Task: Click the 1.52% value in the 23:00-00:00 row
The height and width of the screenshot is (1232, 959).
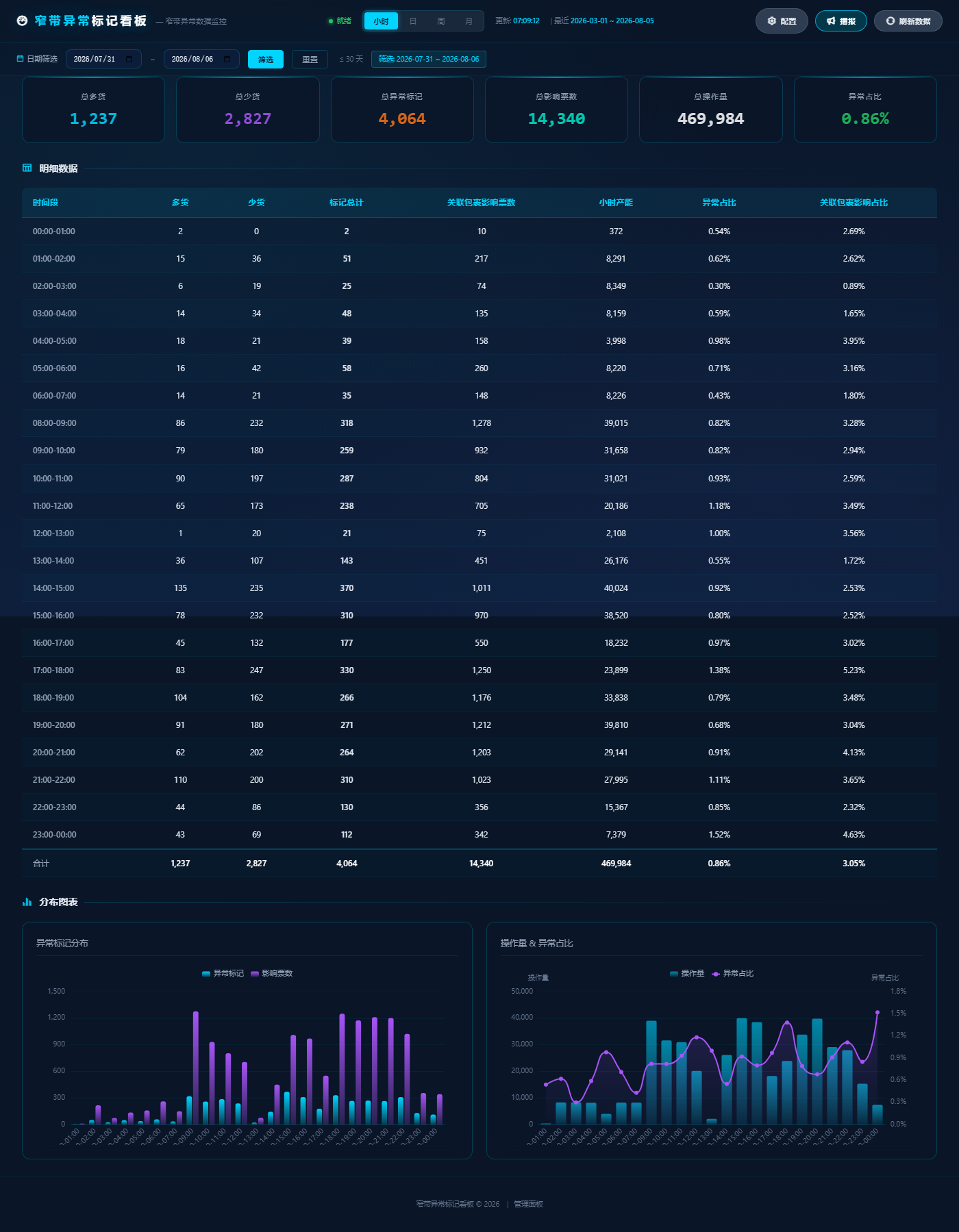Action: click(x=719, y=835)
